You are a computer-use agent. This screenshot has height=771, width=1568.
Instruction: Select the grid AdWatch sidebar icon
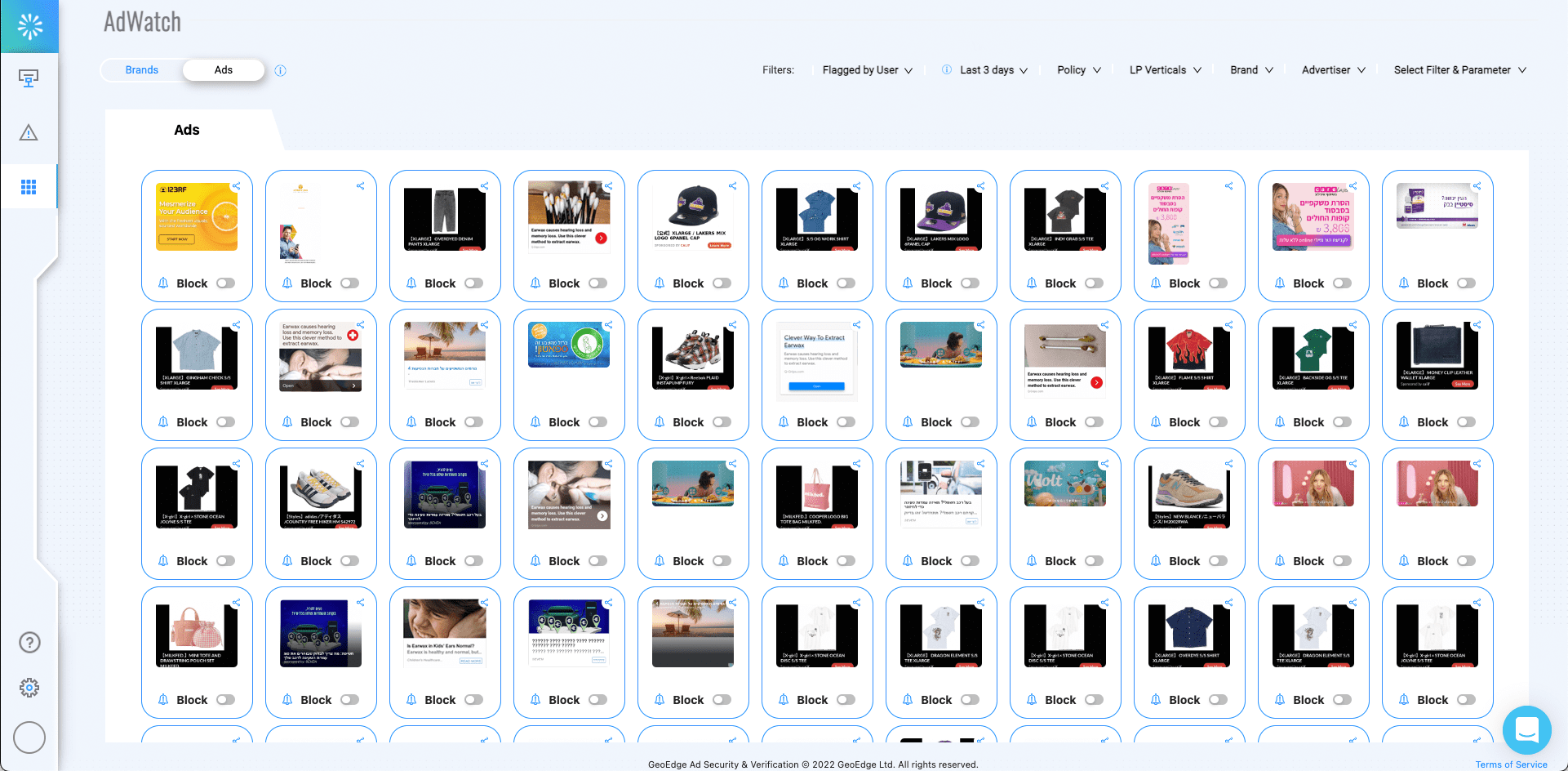coord(29,187)
